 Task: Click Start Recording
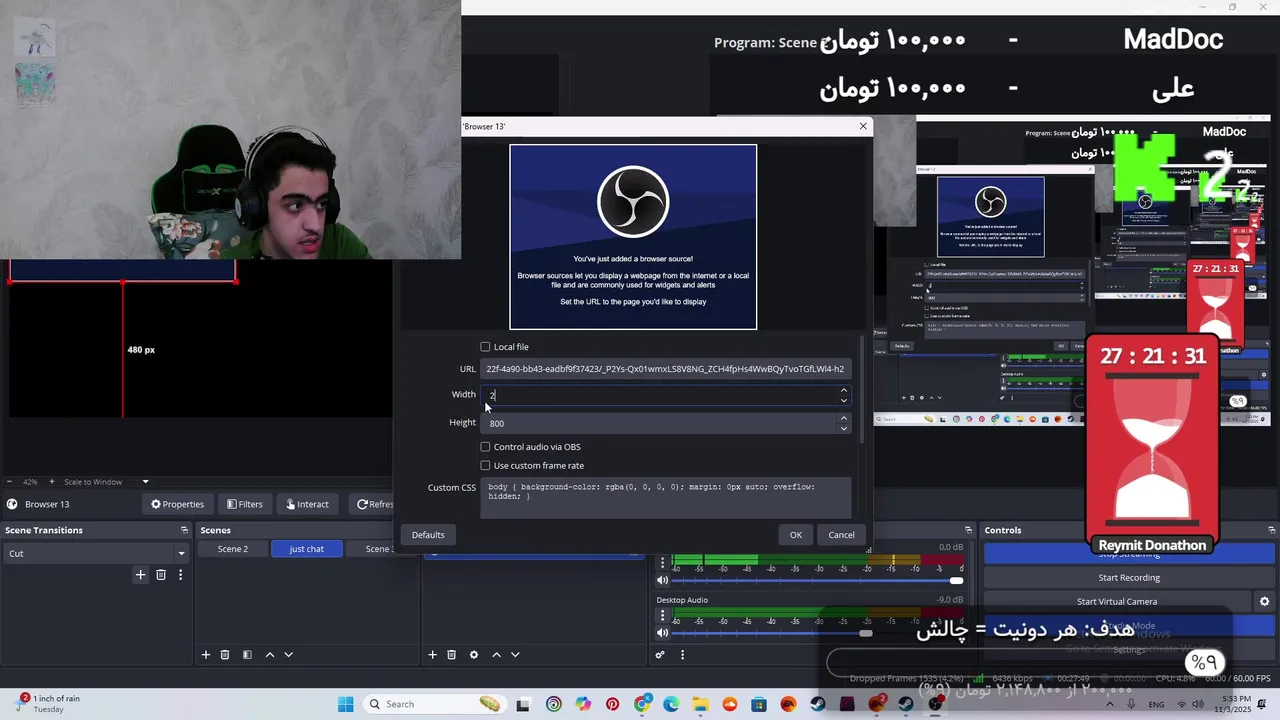point(1129,578)
